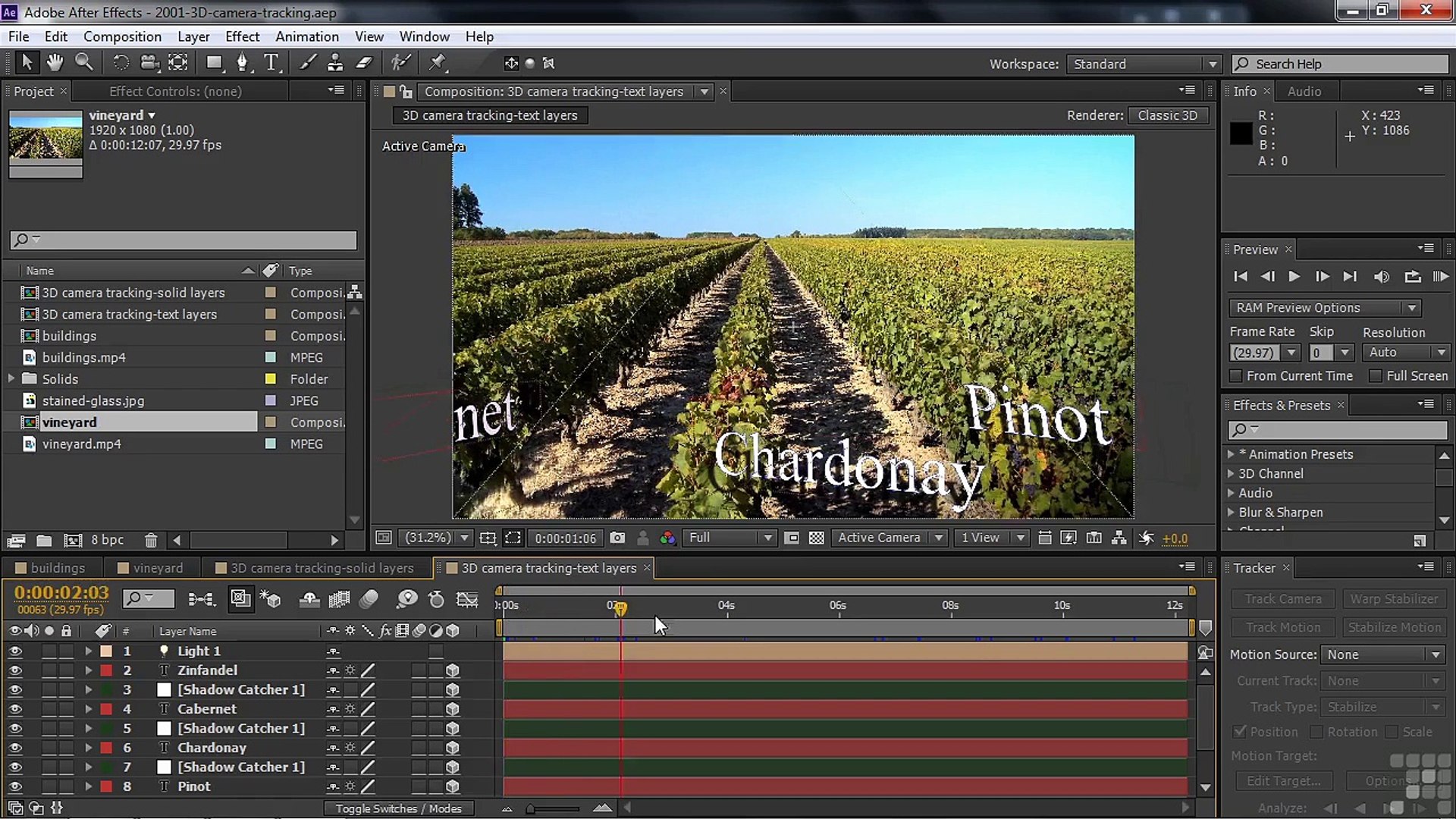Click the Toggle Switches / Modes button

pos(398,808)
